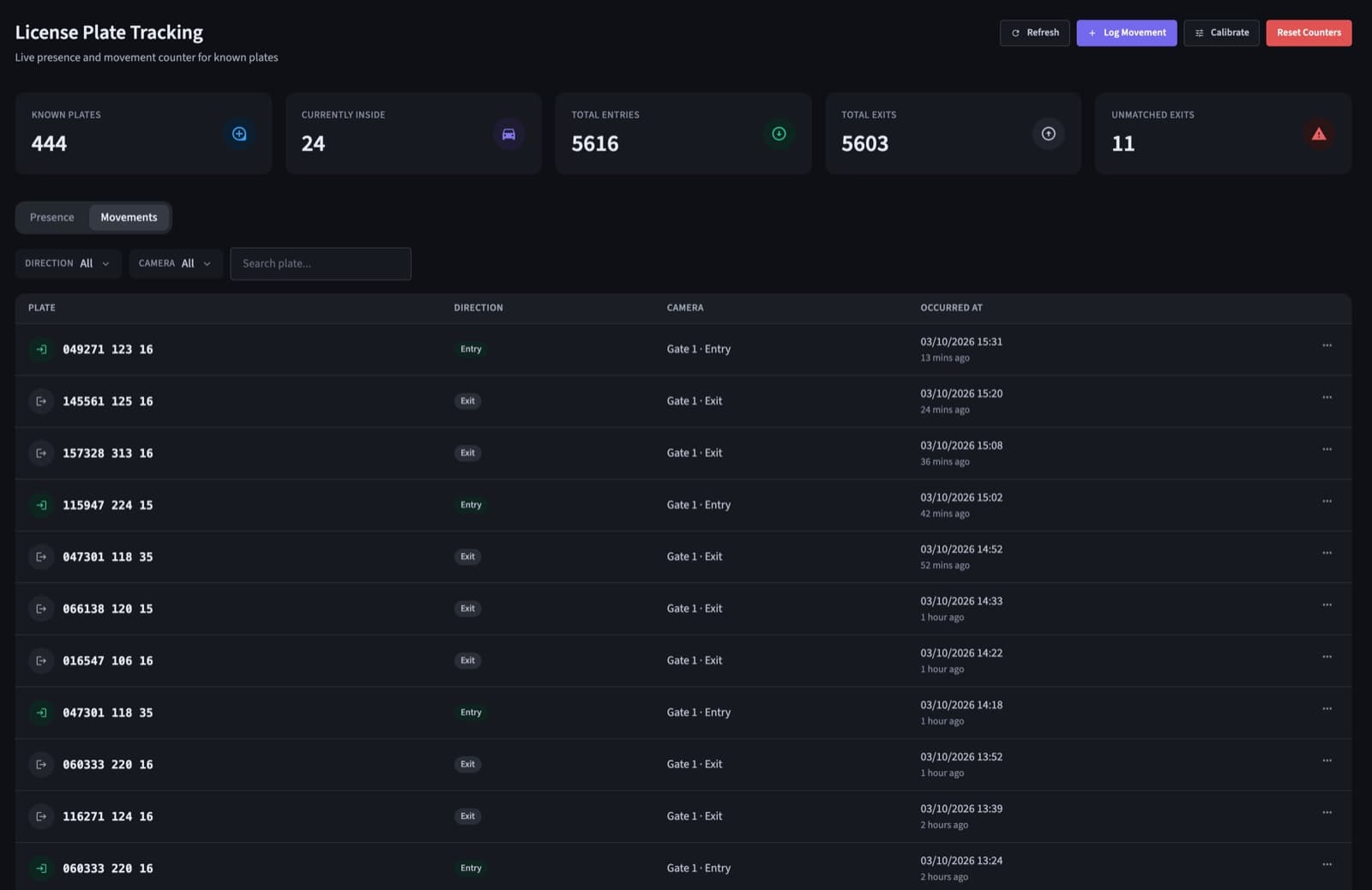Switch to the Presence tab

(52, 218)
